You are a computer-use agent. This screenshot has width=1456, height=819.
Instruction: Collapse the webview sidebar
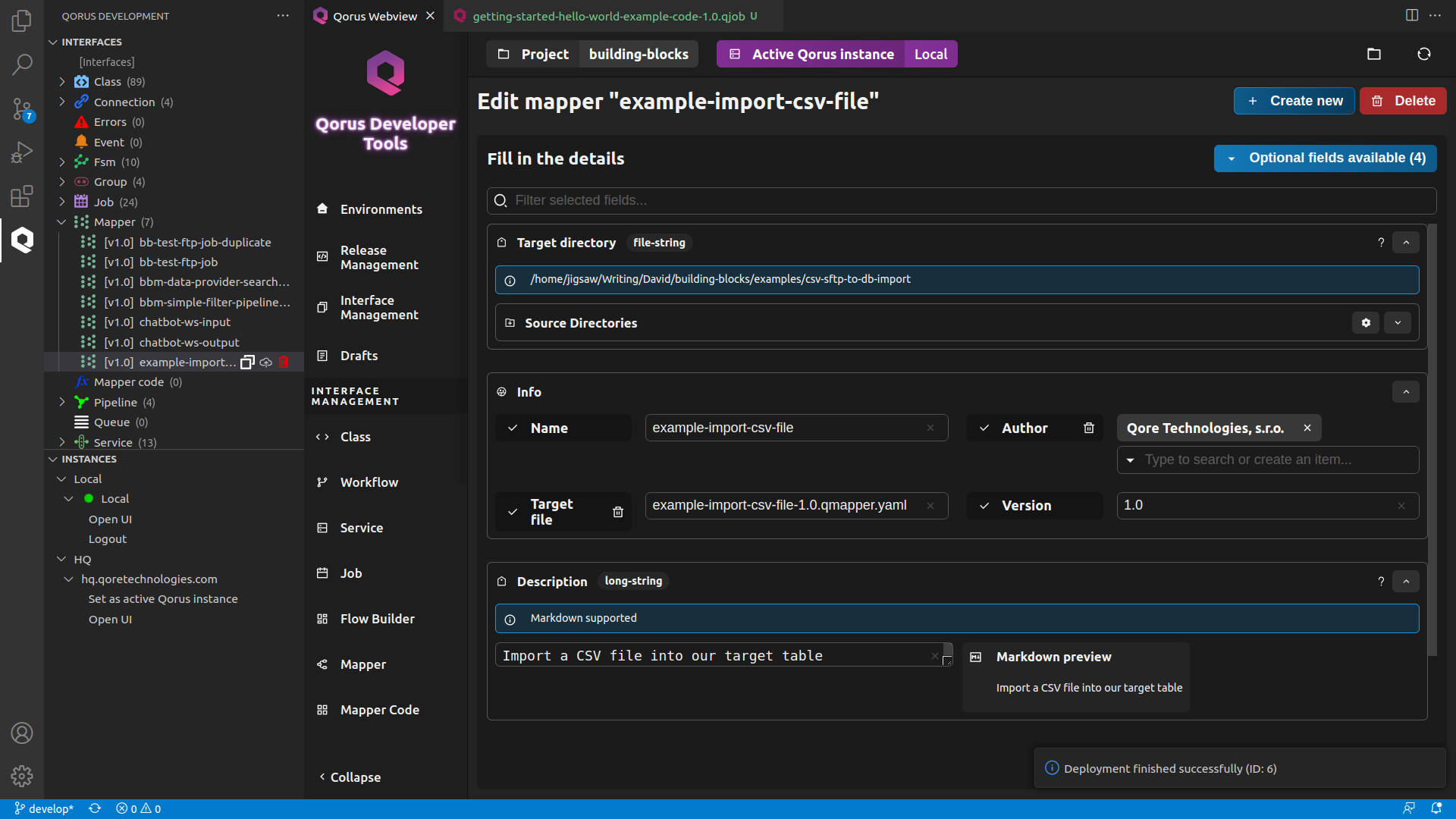pyautogui.click(x=350, y=777)
